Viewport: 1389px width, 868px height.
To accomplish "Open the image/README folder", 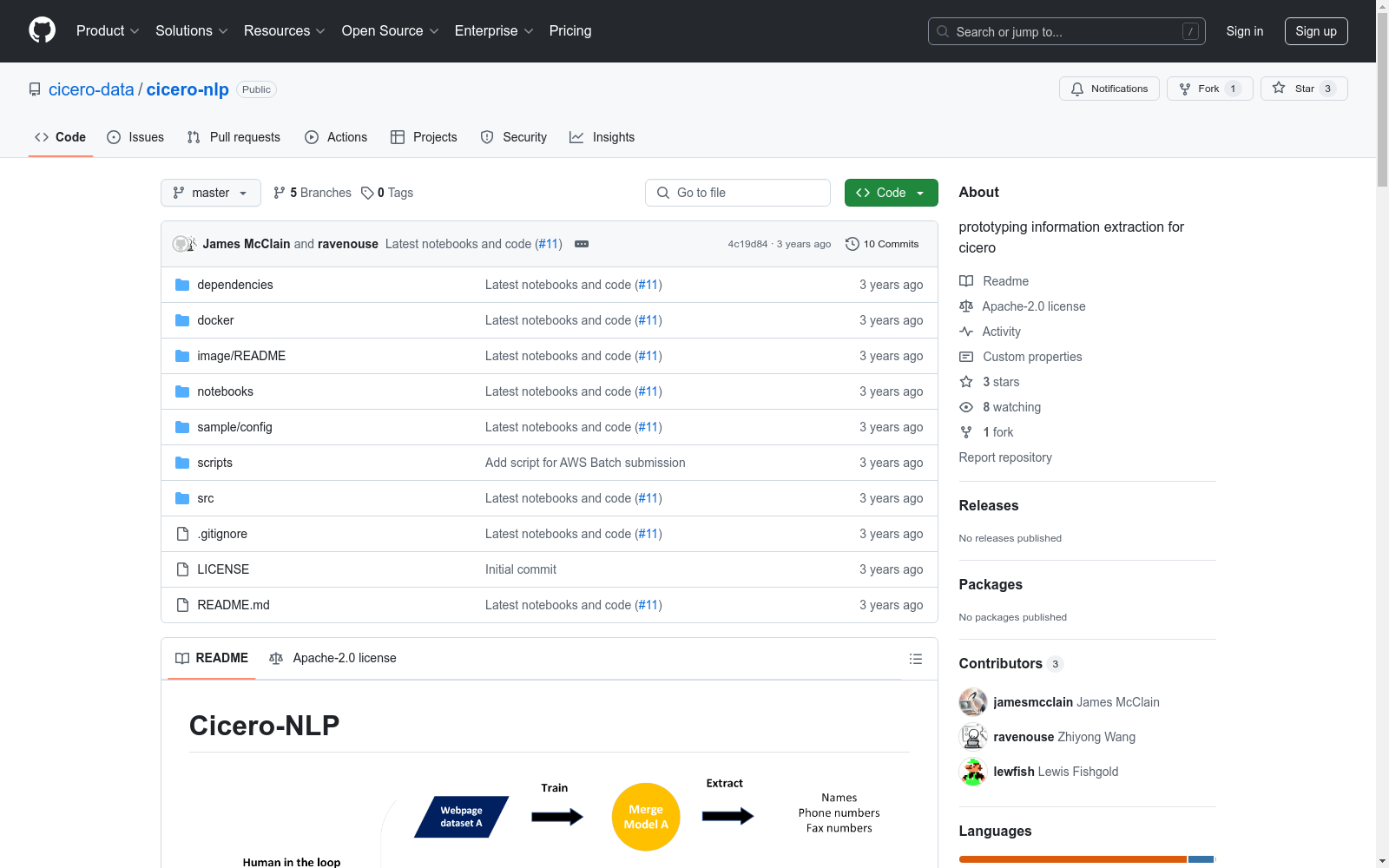I will coord(241,356).
